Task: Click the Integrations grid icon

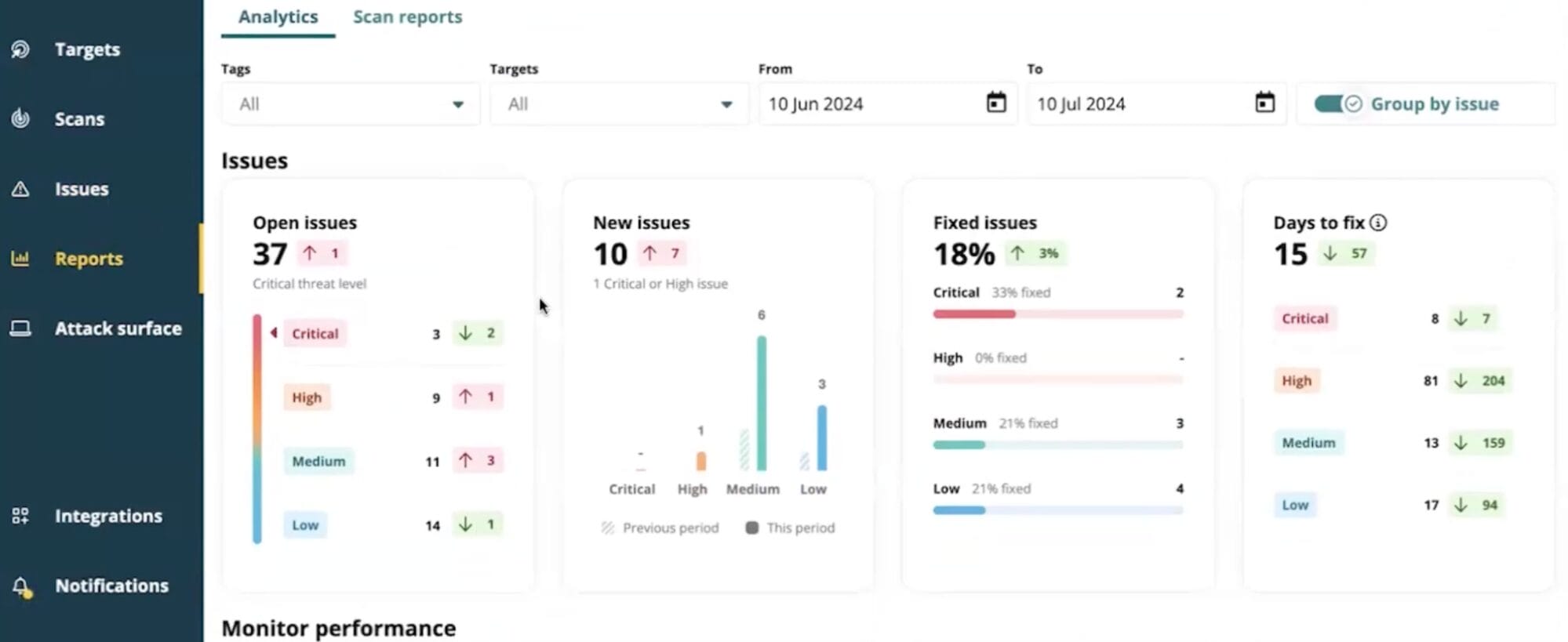Action: 20,516
